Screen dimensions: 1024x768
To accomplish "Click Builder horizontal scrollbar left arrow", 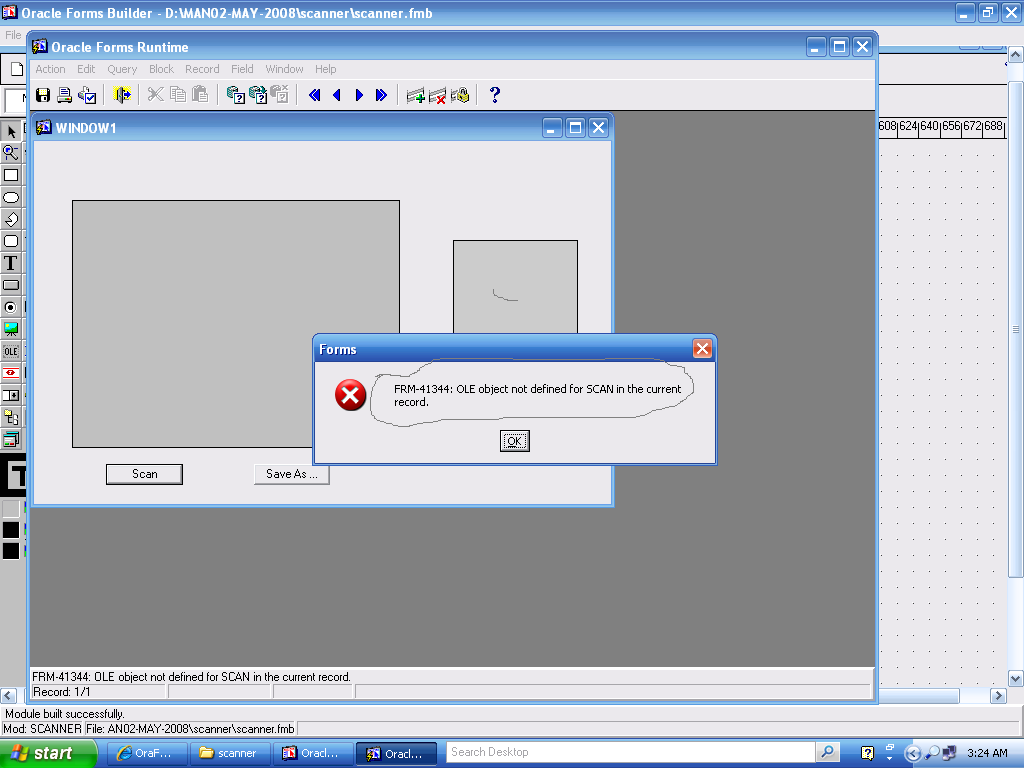I will pos(8,696).
